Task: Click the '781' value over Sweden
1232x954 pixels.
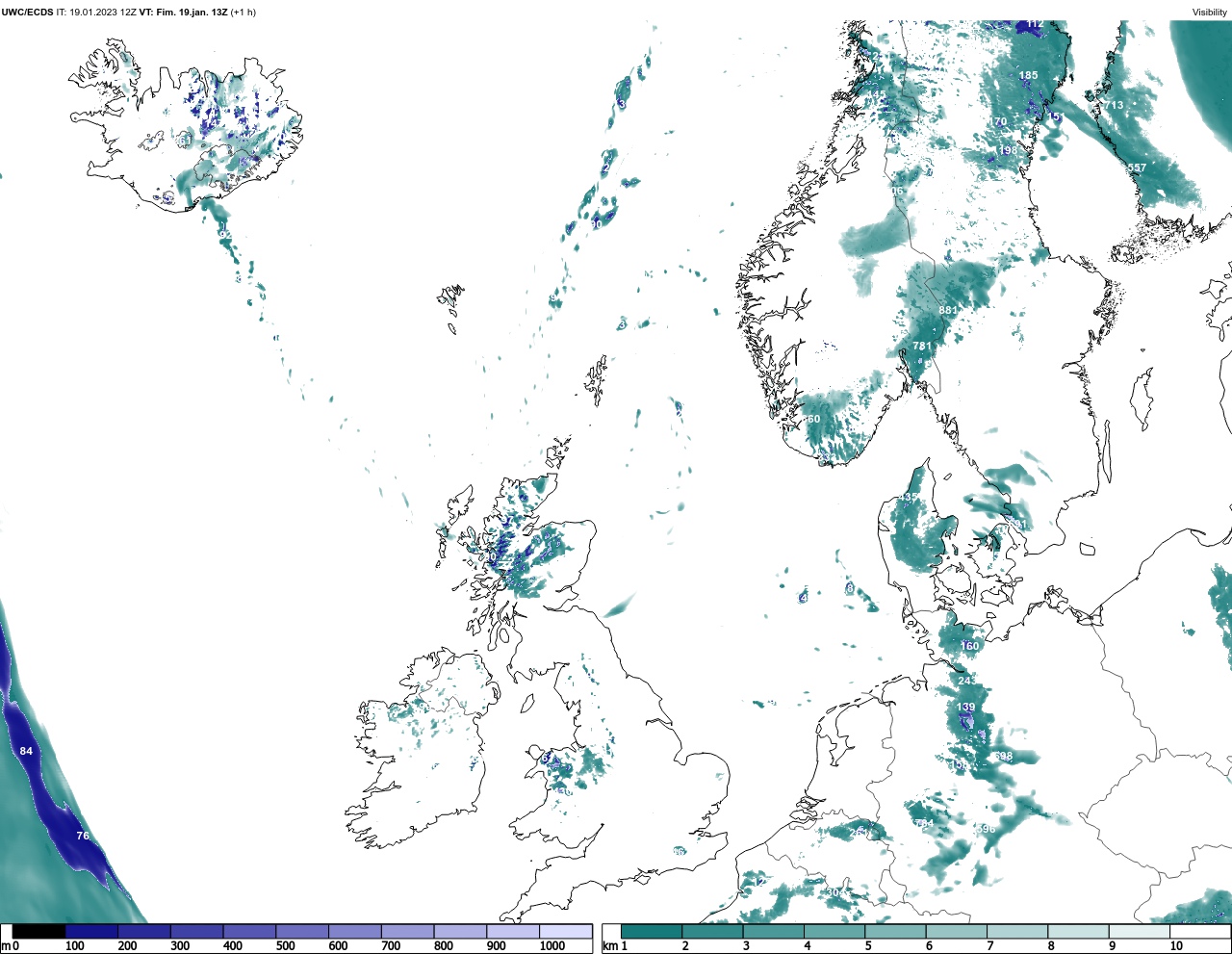Action: [922, 347]
